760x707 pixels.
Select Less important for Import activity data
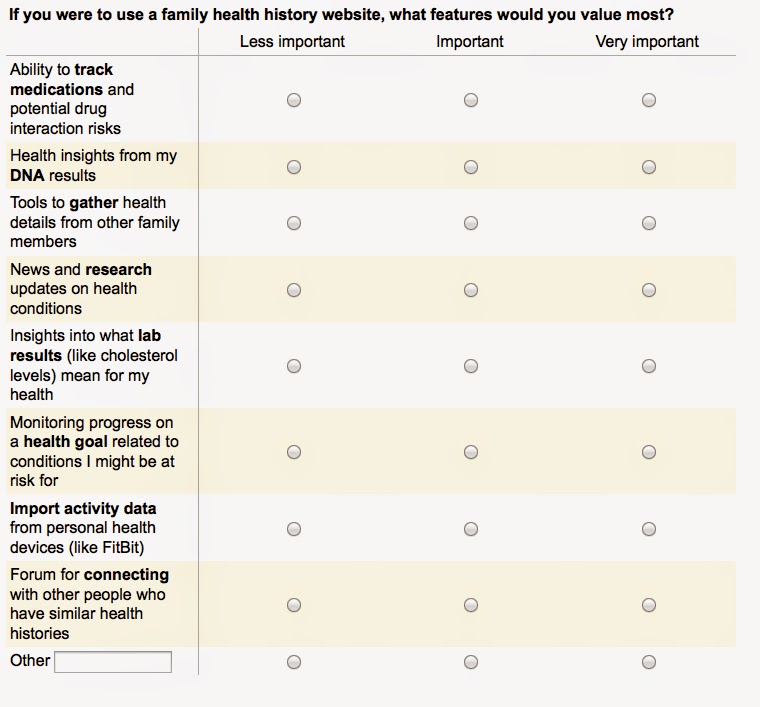point(294,528)
